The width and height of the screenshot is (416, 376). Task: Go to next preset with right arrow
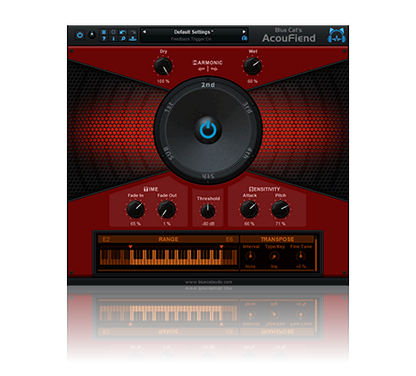(244, 32)
